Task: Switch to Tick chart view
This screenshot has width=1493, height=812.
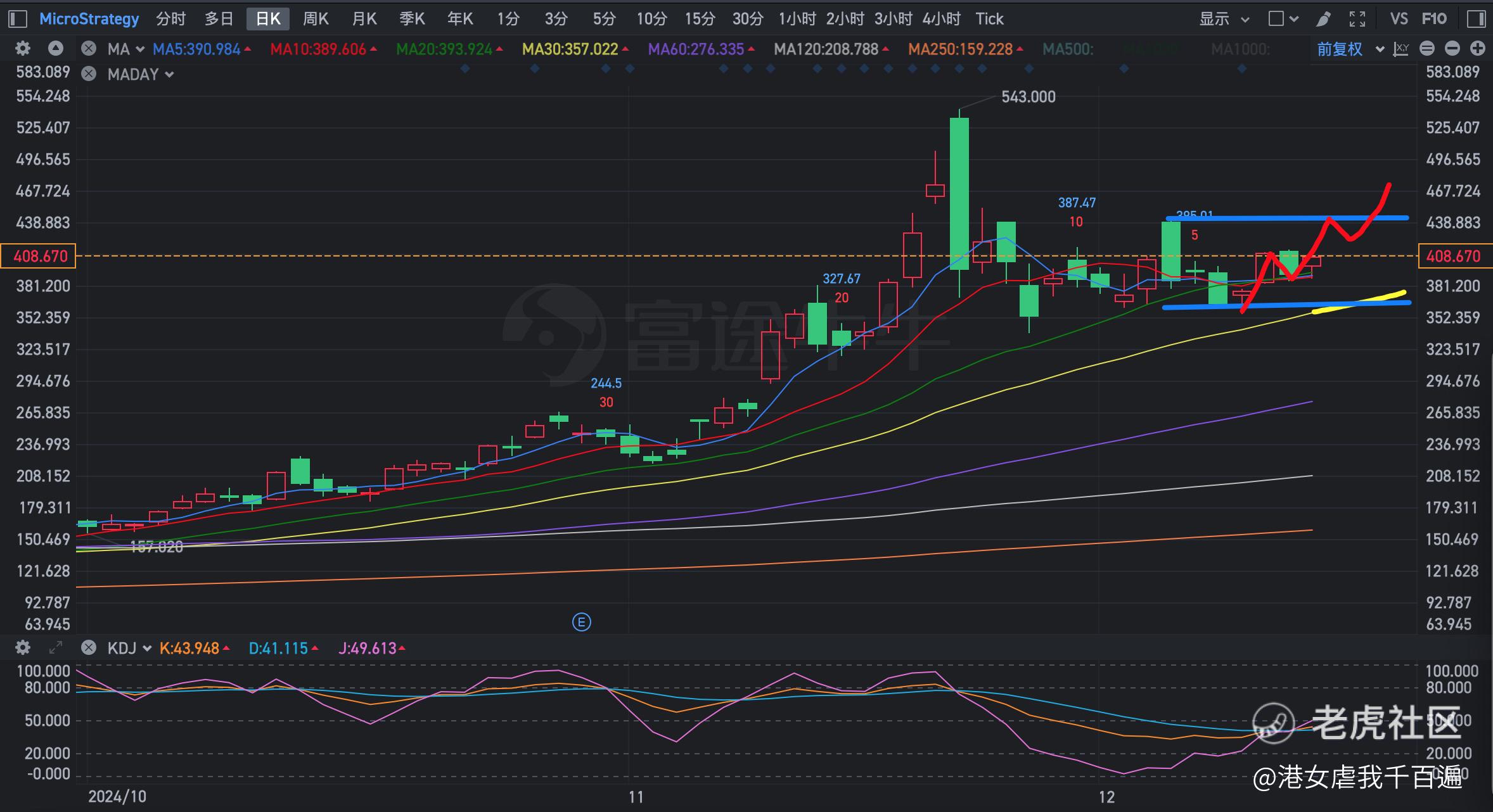Action: [x=990, y=19]
